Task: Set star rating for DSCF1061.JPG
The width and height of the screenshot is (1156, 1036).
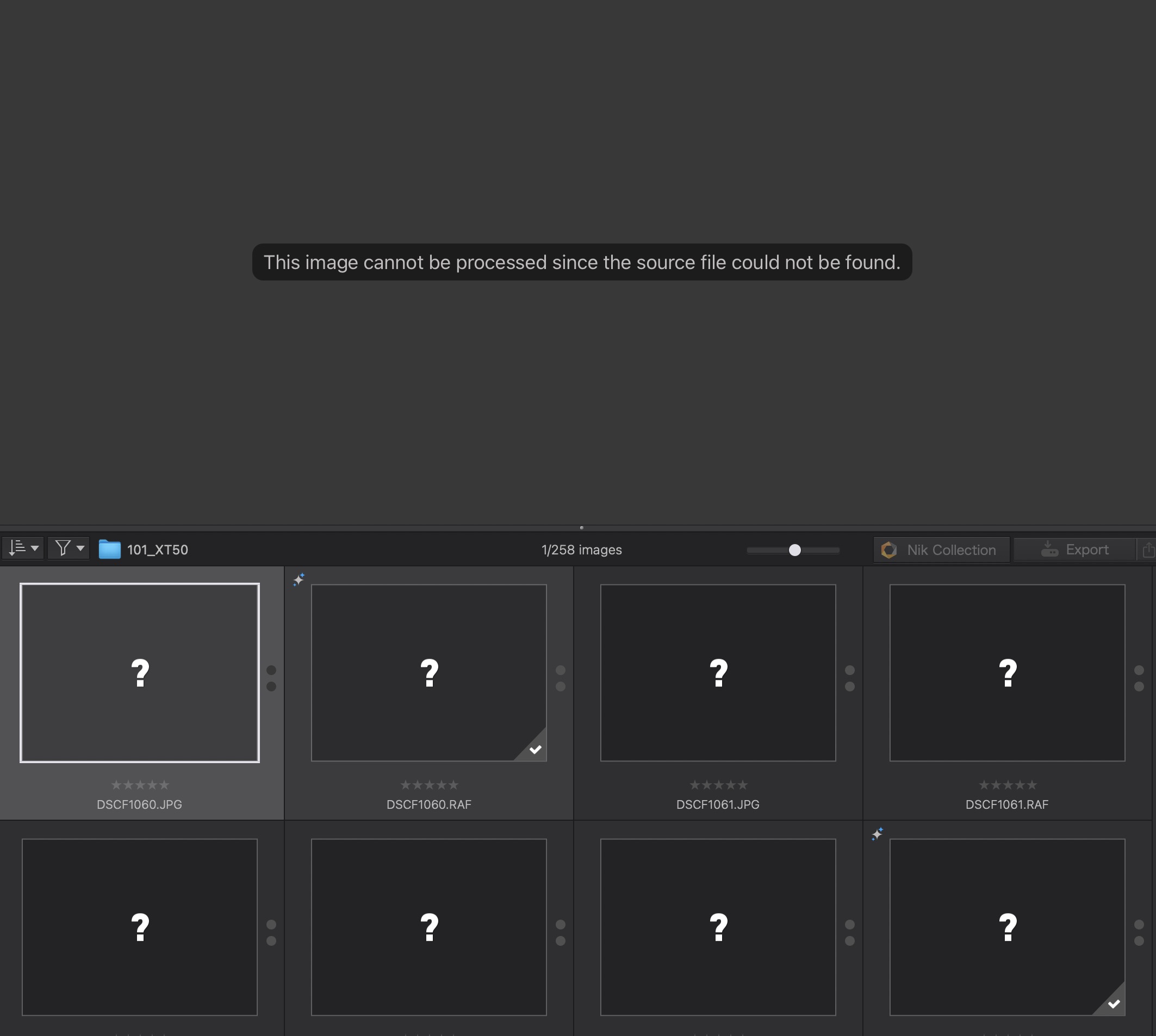Action: 719,785
